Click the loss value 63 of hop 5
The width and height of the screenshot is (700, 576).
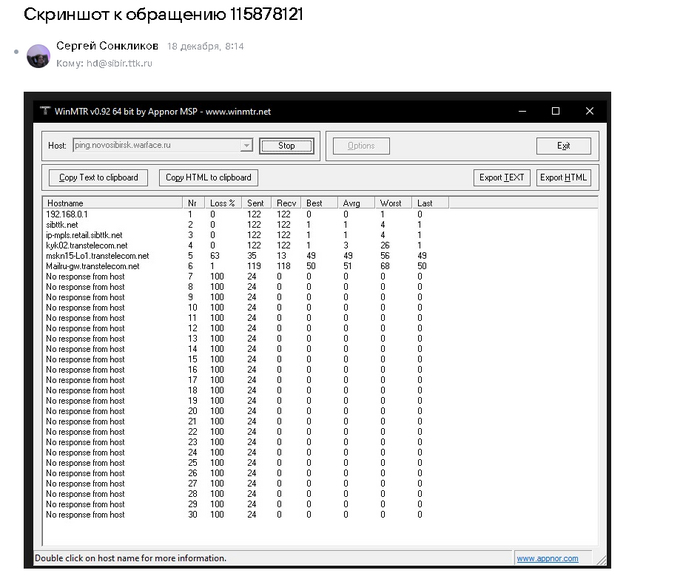pos(215,256)
